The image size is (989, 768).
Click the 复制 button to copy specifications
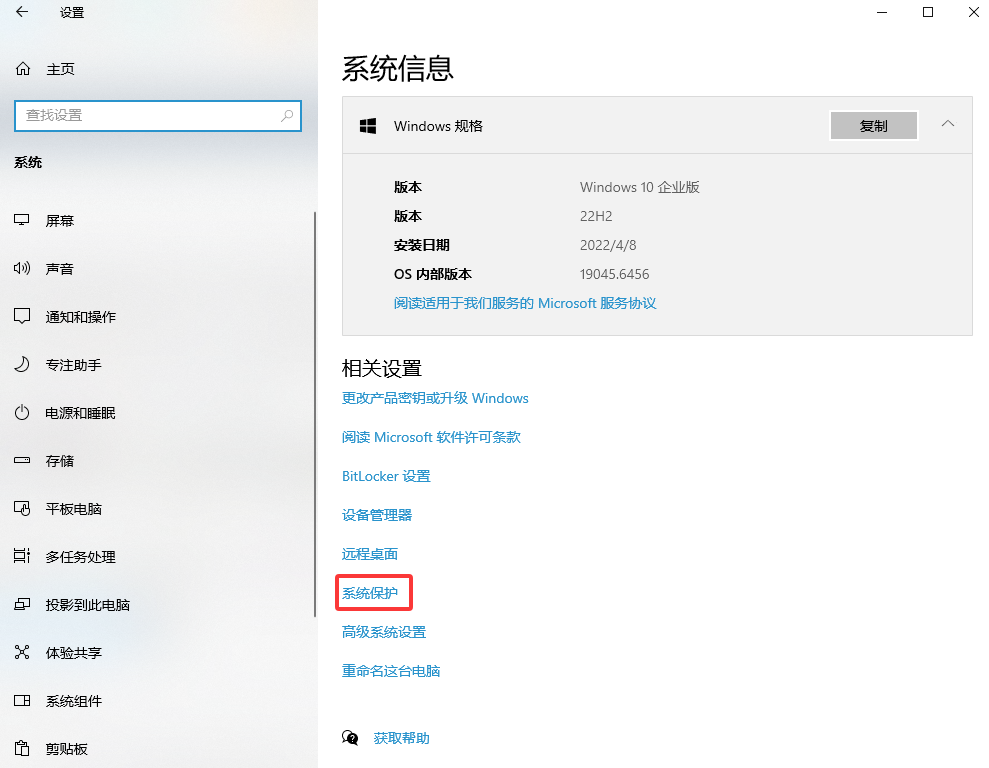[x=873, y=125]
